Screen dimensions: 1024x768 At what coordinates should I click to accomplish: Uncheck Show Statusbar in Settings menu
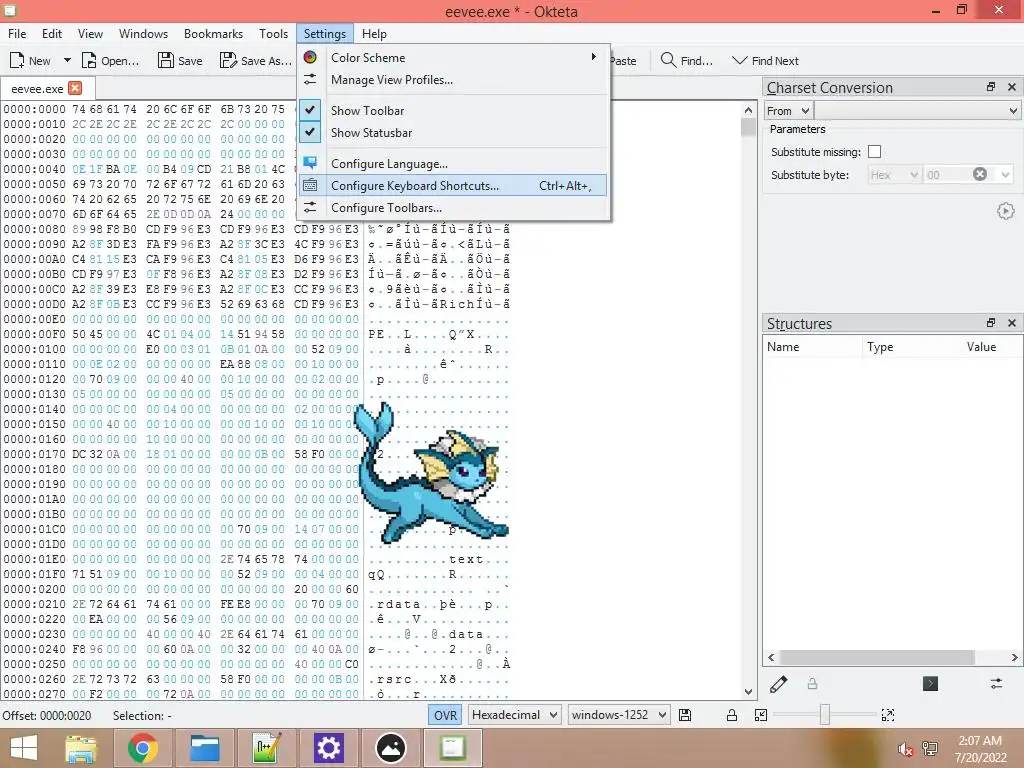(310, 132)
